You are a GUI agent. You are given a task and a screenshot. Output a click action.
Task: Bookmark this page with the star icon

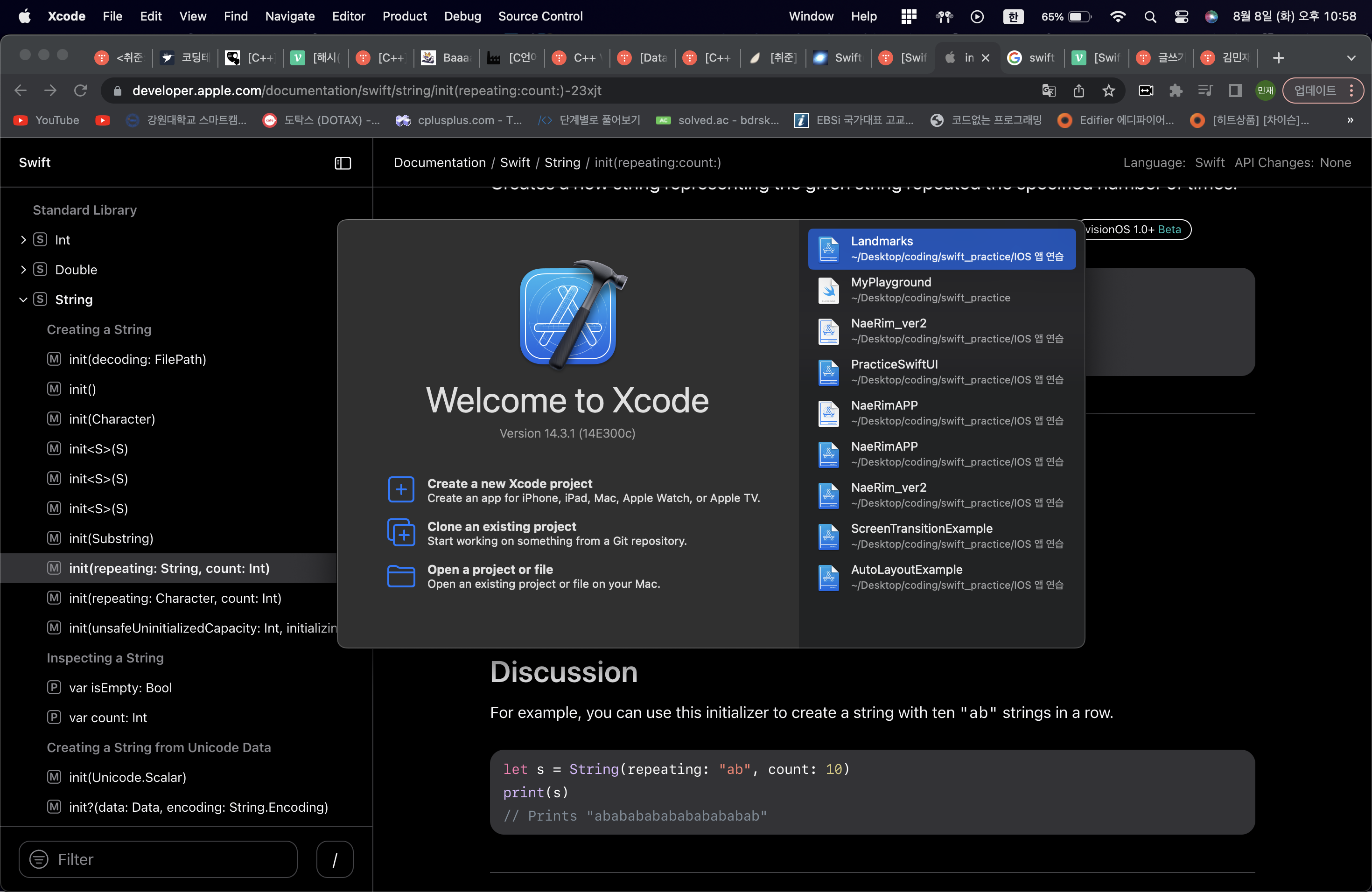pos(1108,91)
